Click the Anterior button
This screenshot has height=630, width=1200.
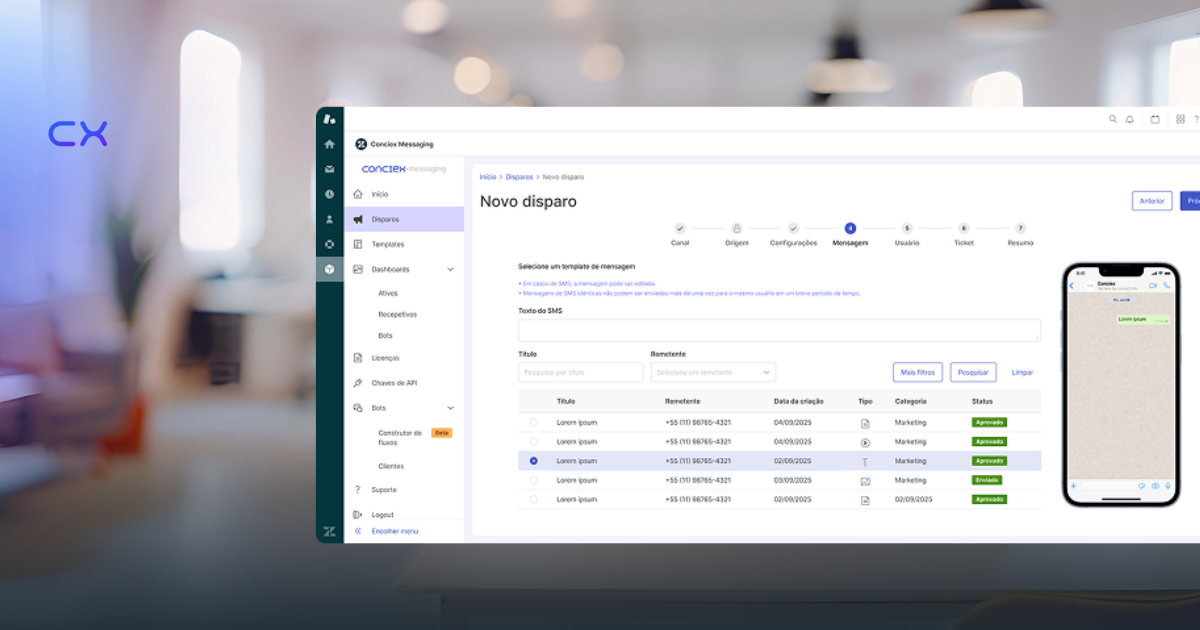(1152, 201)
